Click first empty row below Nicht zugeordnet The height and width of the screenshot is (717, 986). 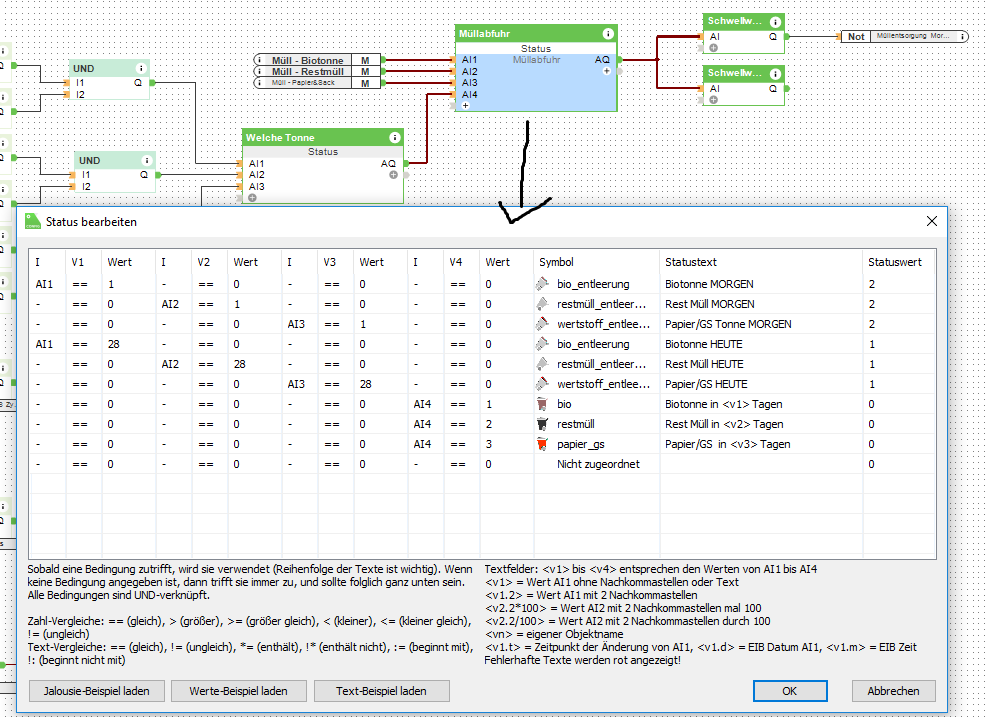click(x=482, y=484)
